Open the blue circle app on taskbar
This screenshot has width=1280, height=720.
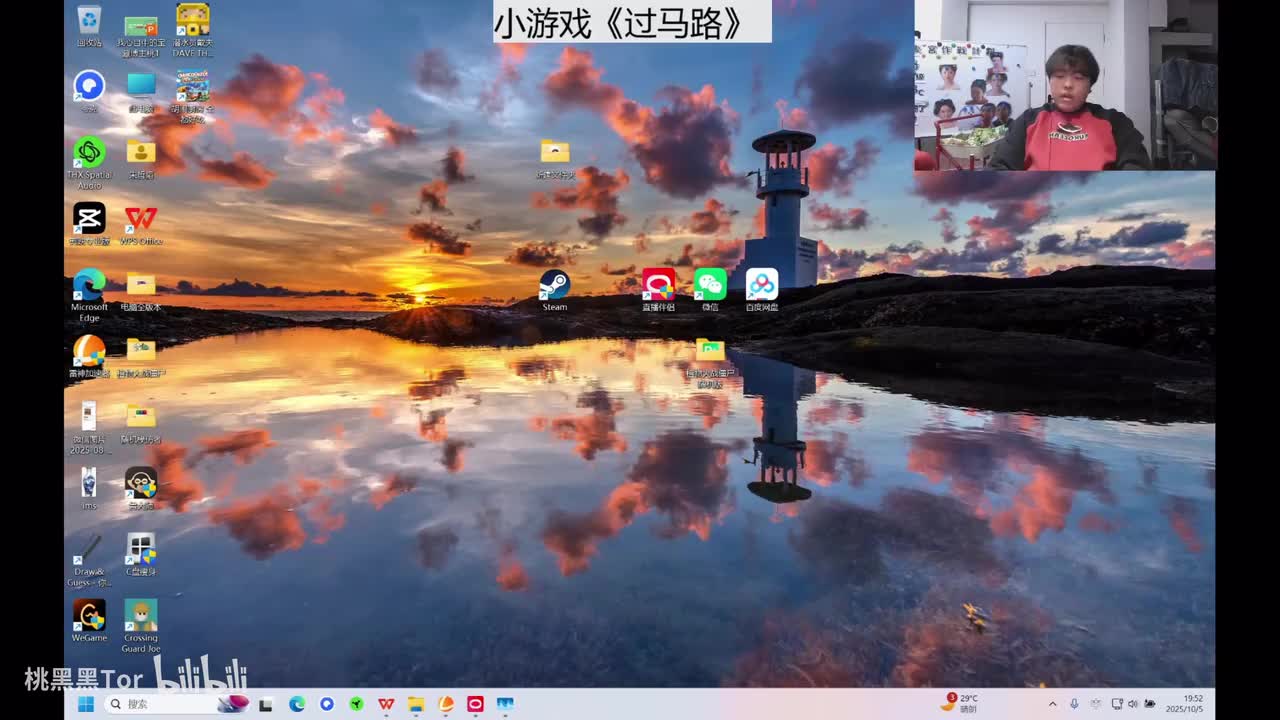(327, 704)
